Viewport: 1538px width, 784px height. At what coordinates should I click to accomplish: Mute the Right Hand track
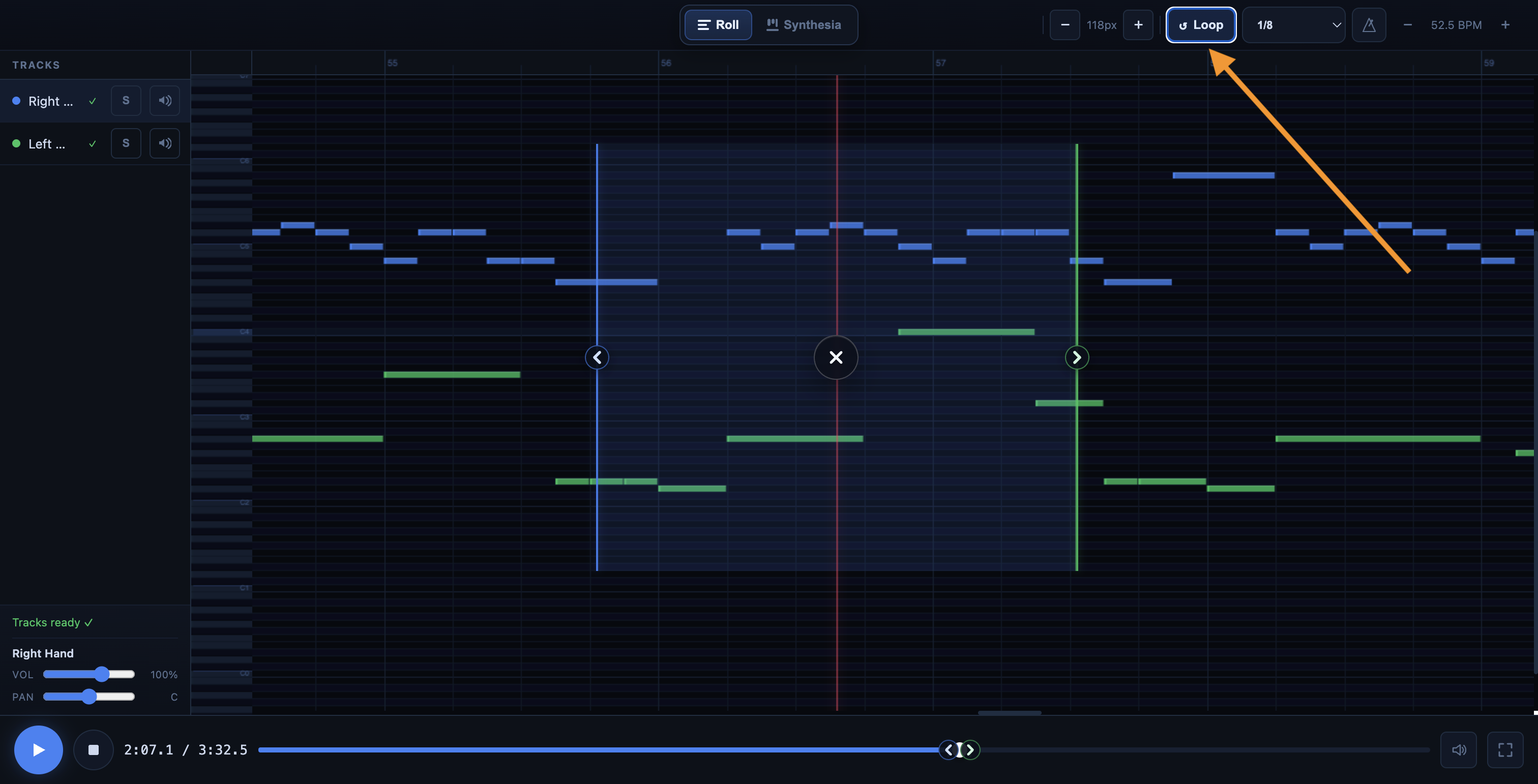[165, 101]
